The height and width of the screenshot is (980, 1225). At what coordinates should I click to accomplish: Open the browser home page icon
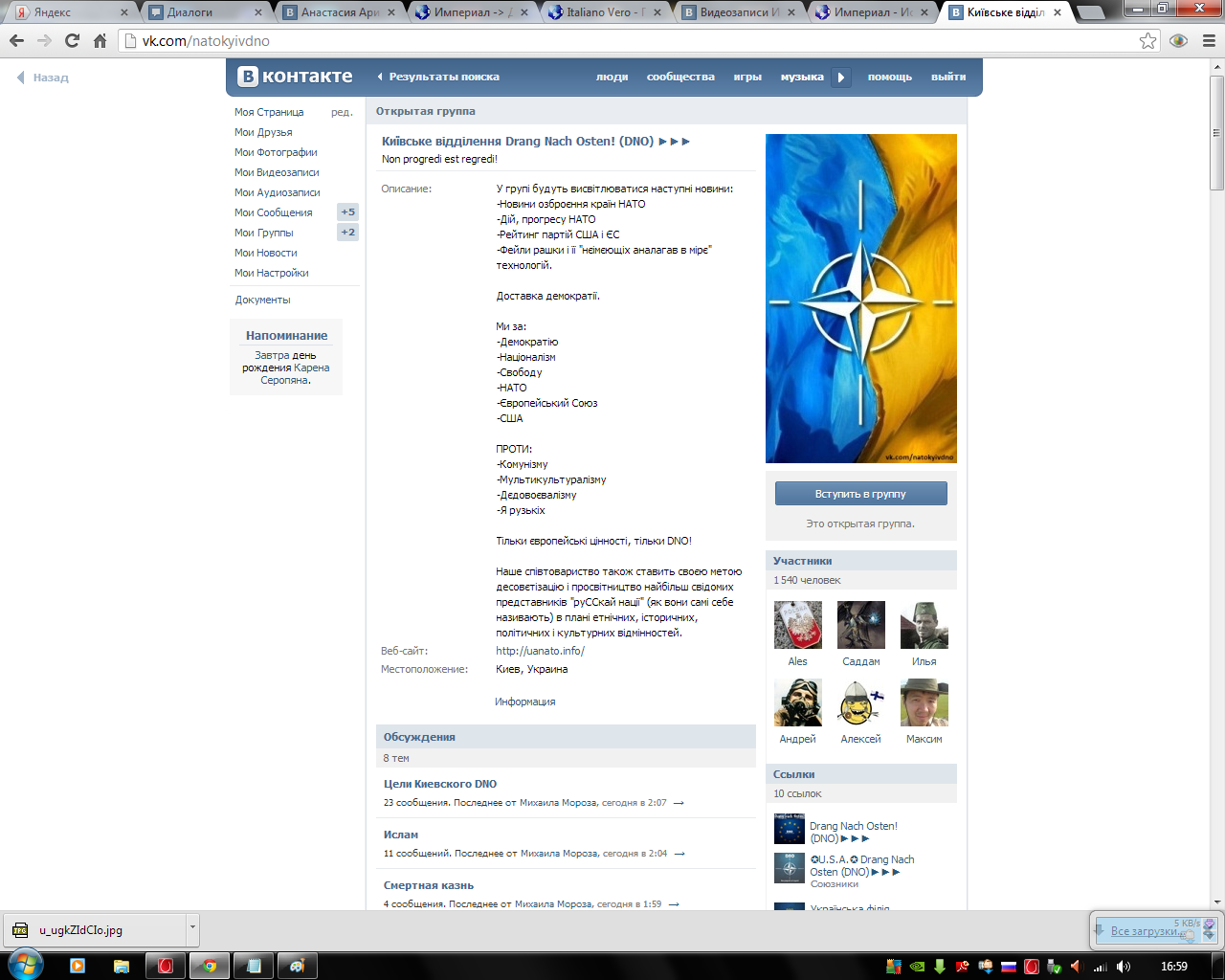pyautogui.click(x=100, y=41)
